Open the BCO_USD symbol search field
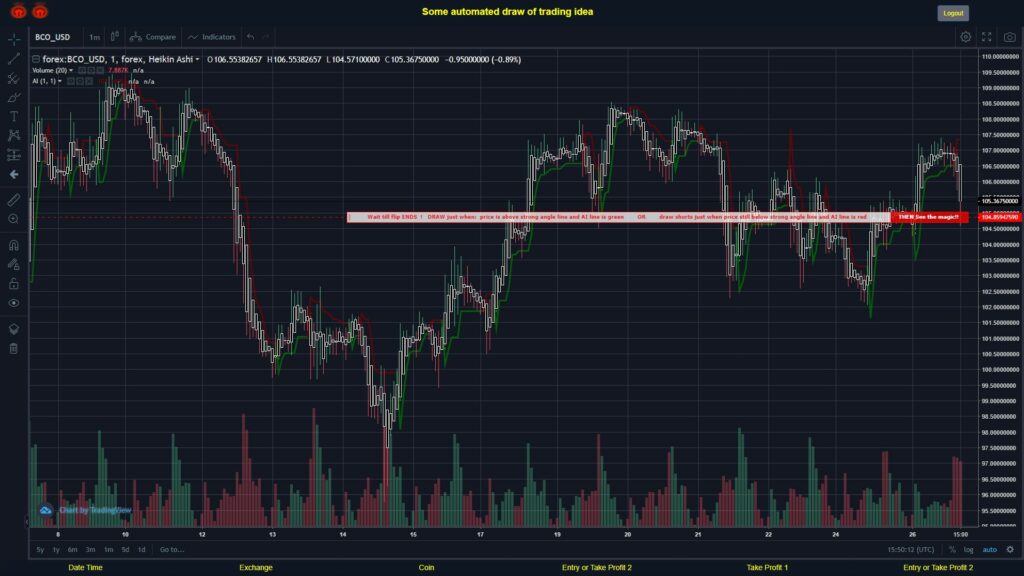 click(x=52, y=37)
